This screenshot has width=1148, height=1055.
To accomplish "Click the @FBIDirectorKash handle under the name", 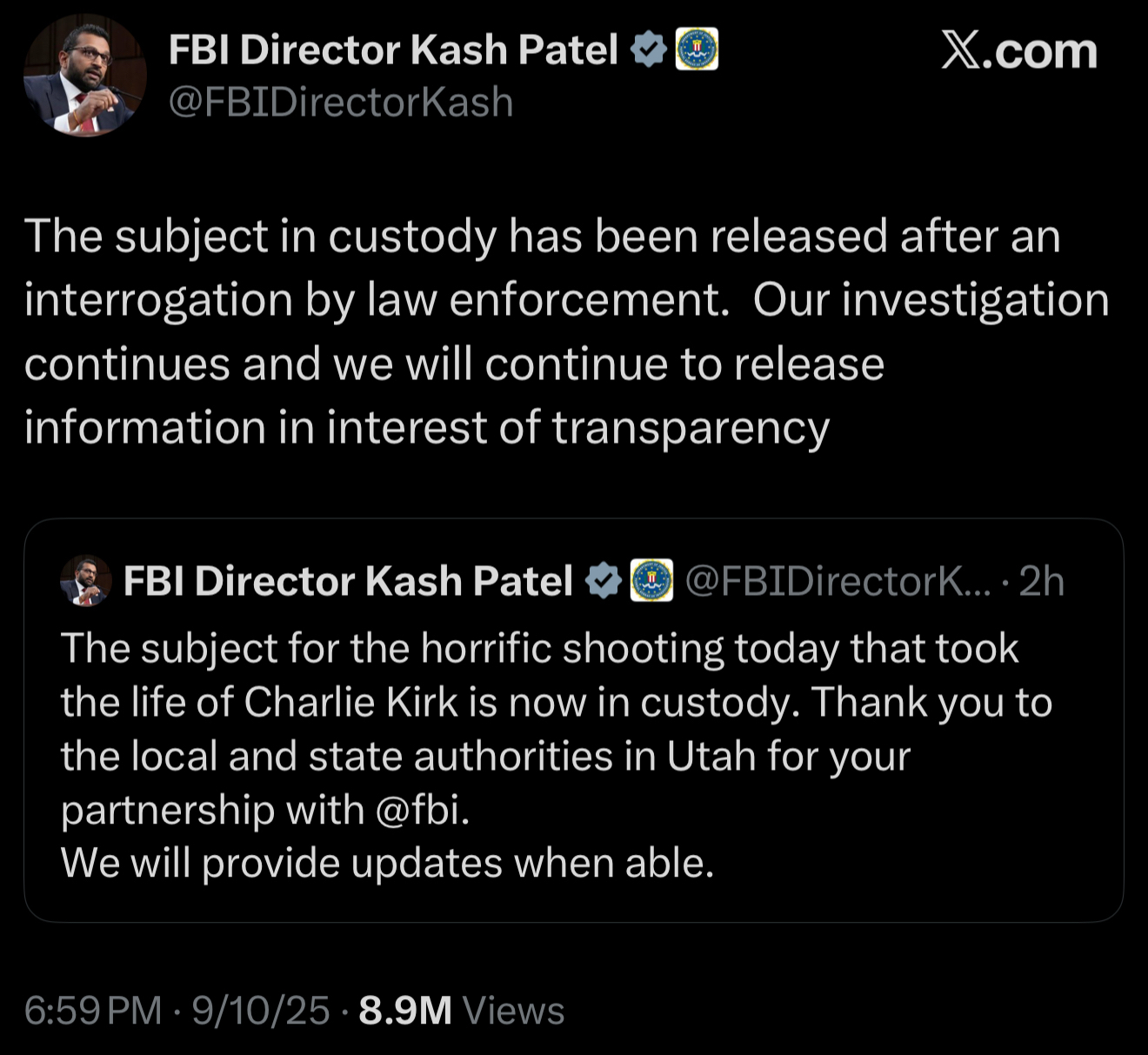I will 341,103.
